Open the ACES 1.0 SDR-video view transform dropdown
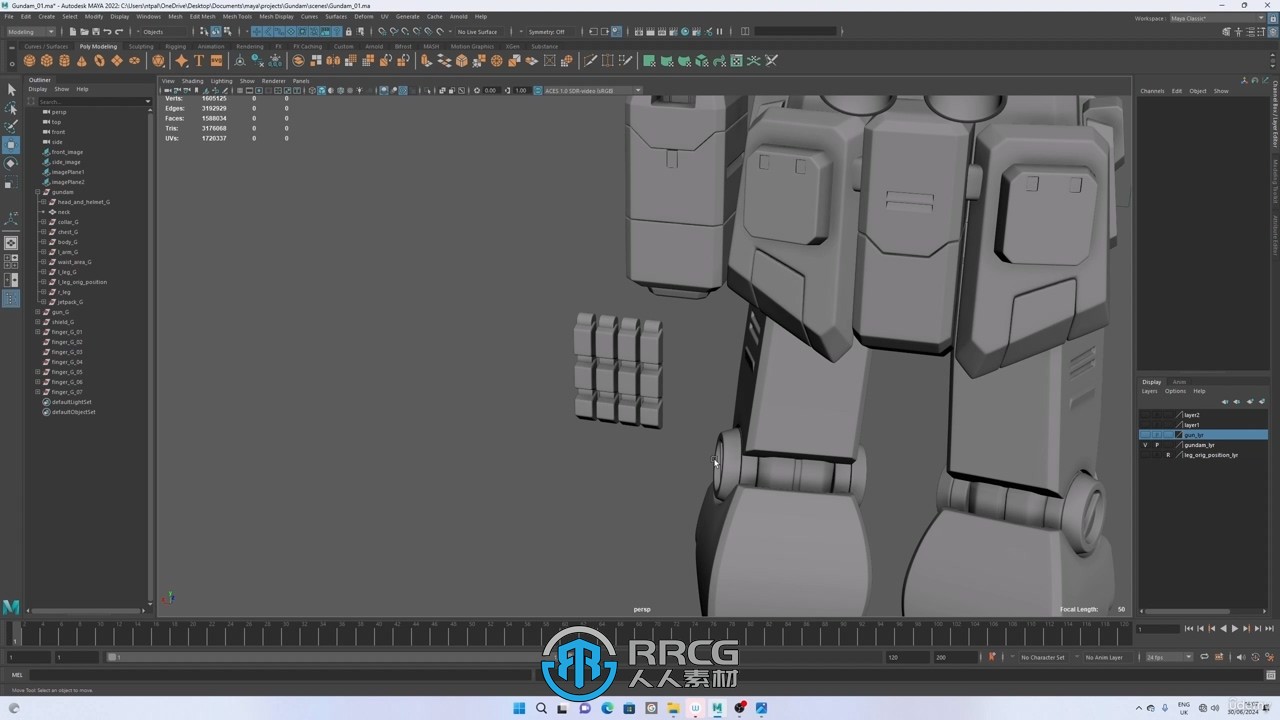1280x720 pixels. point(592,90)
